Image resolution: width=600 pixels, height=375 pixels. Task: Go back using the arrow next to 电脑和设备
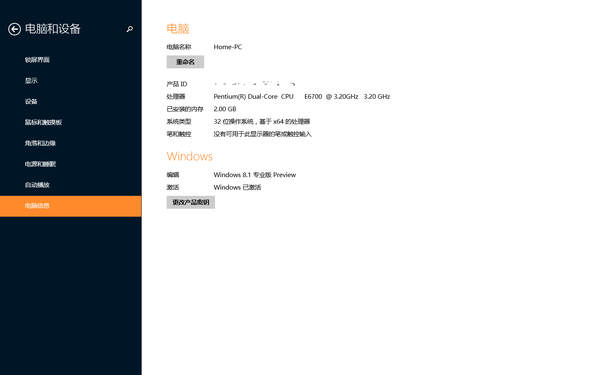click(15, 29)
